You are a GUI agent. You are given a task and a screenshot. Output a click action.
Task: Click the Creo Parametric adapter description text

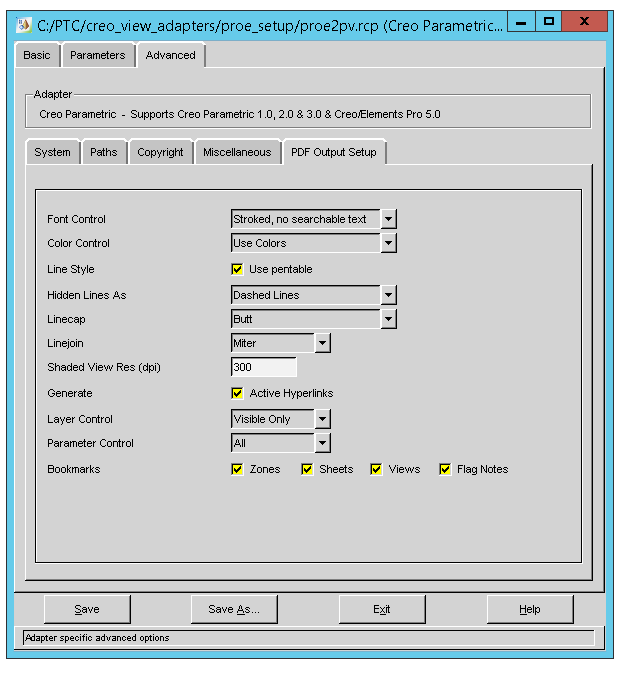tap(240, 114)
